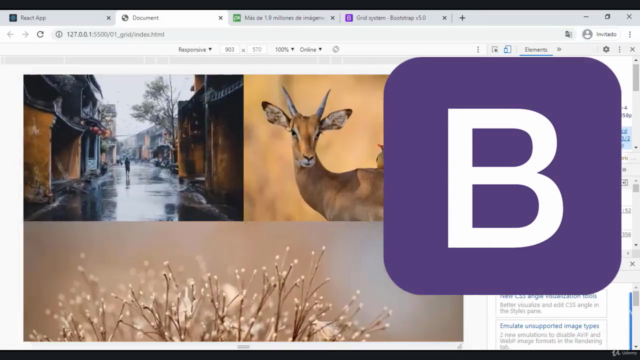Close the What's New drawer

632,264
